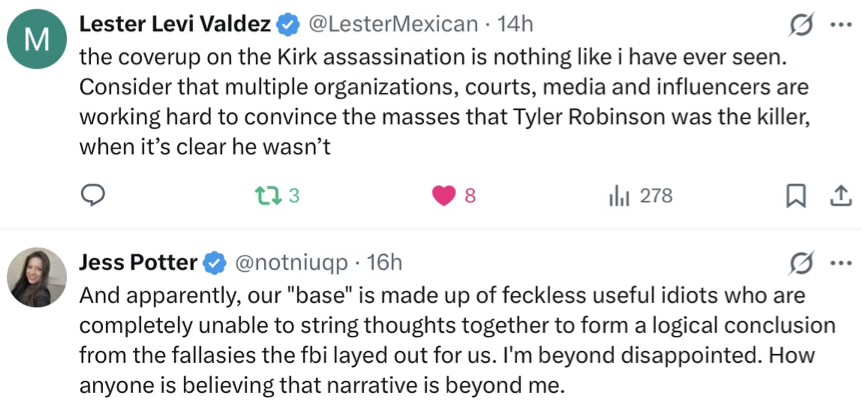Click verified badge beside Jess Potter
Screen dimensions: 862x411
(214, 263)
